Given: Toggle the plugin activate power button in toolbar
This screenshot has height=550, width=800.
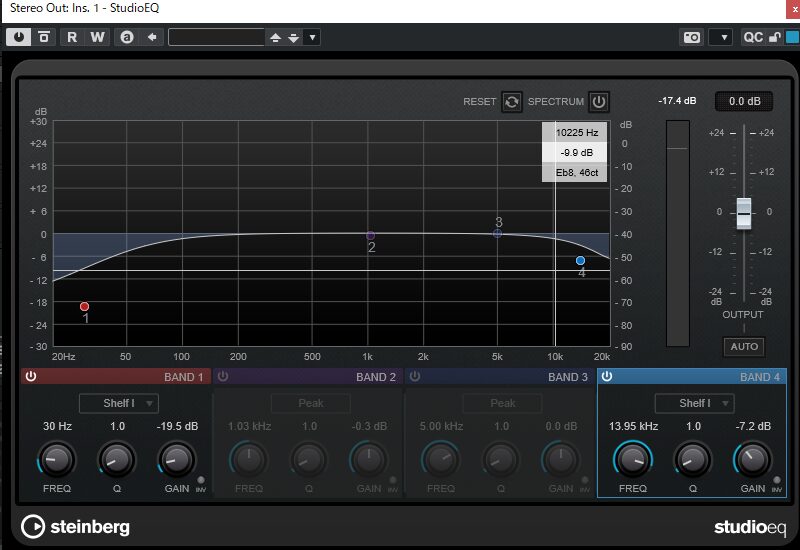Looking at the screenshot, I should [x=19, y=37].
